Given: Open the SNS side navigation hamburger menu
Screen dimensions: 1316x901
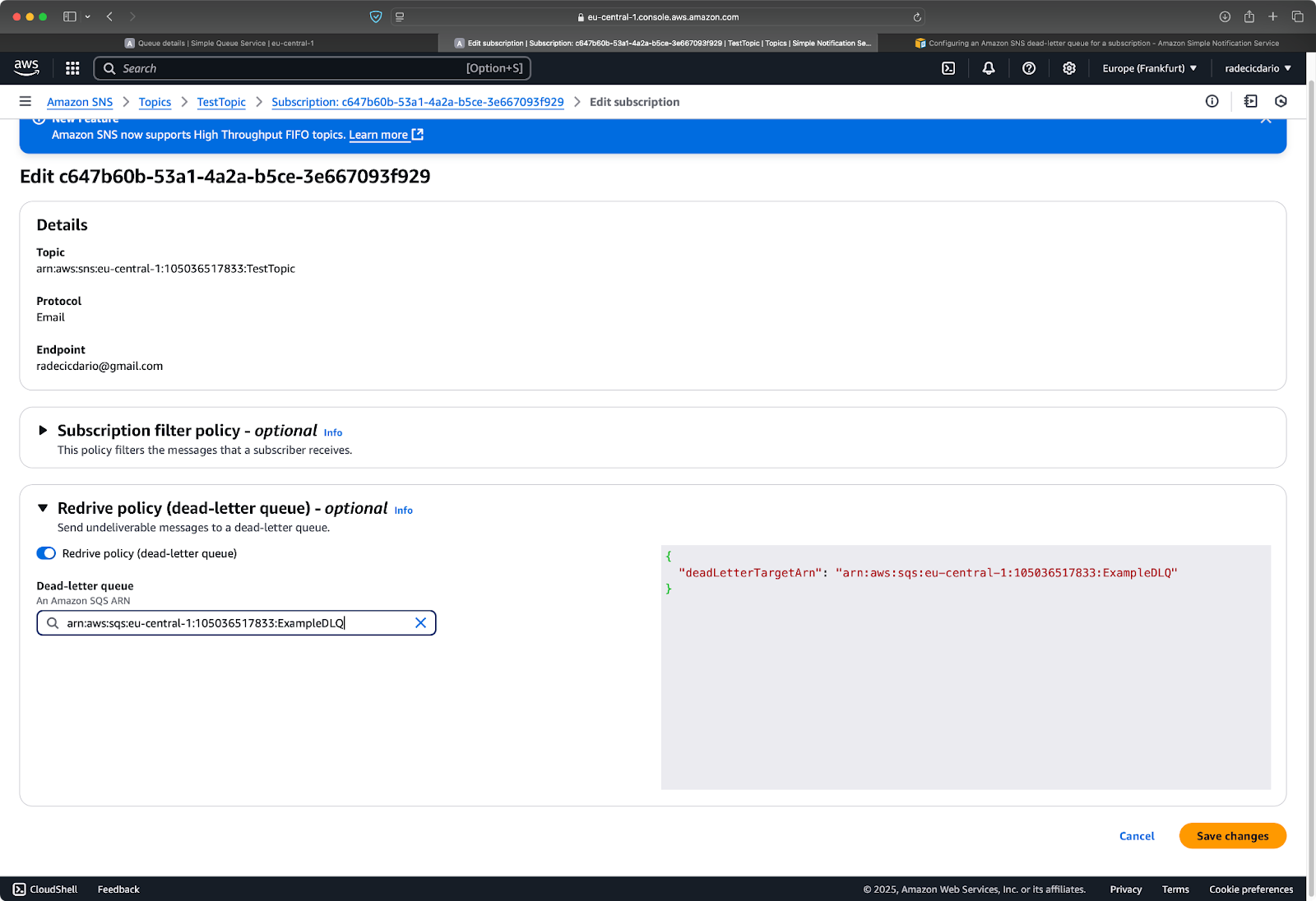Looking at the screenshot, I should (x=25, y=101).
